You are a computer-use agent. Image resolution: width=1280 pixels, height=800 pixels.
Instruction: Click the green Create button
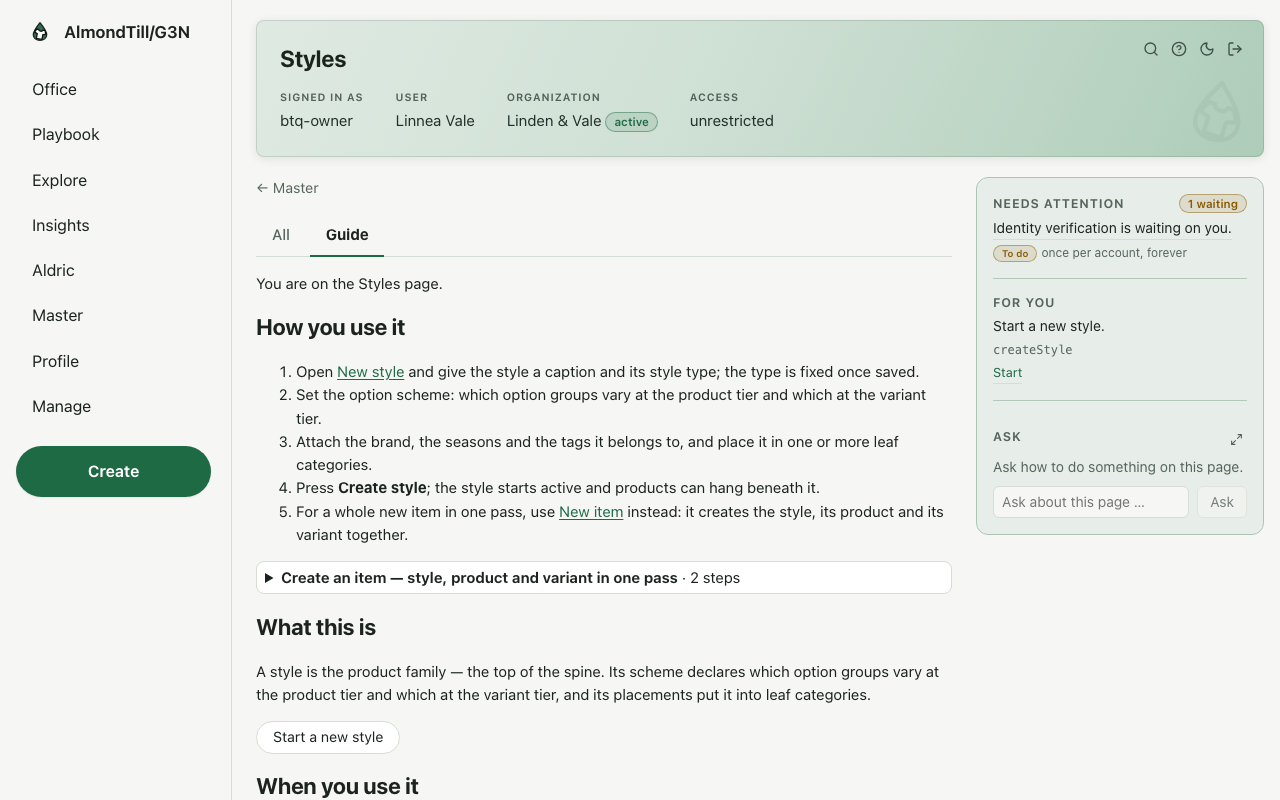coord(113,471)
